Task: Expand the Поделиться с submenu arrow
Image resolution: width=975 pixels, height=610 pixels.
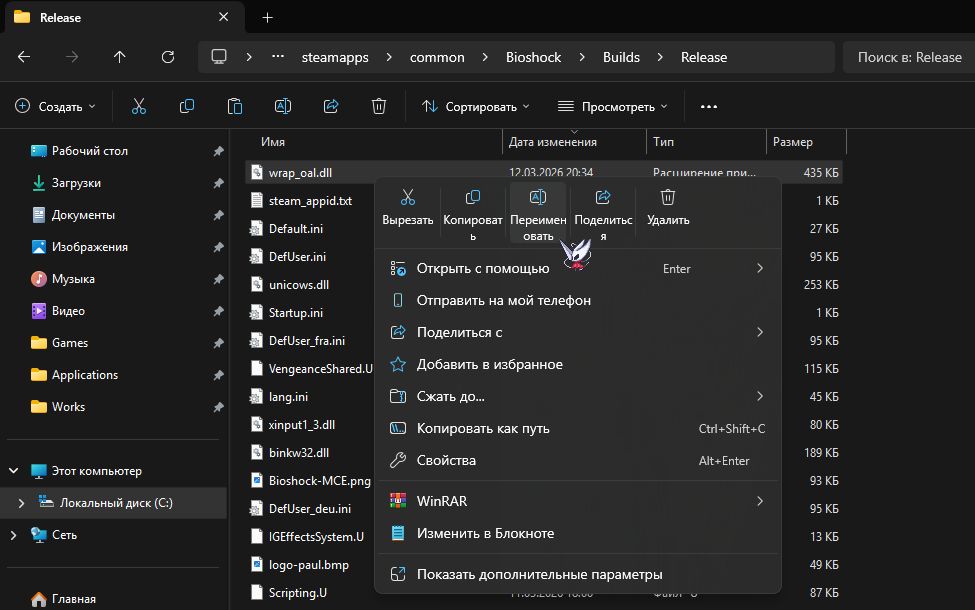Action: [x=760, y=332]
